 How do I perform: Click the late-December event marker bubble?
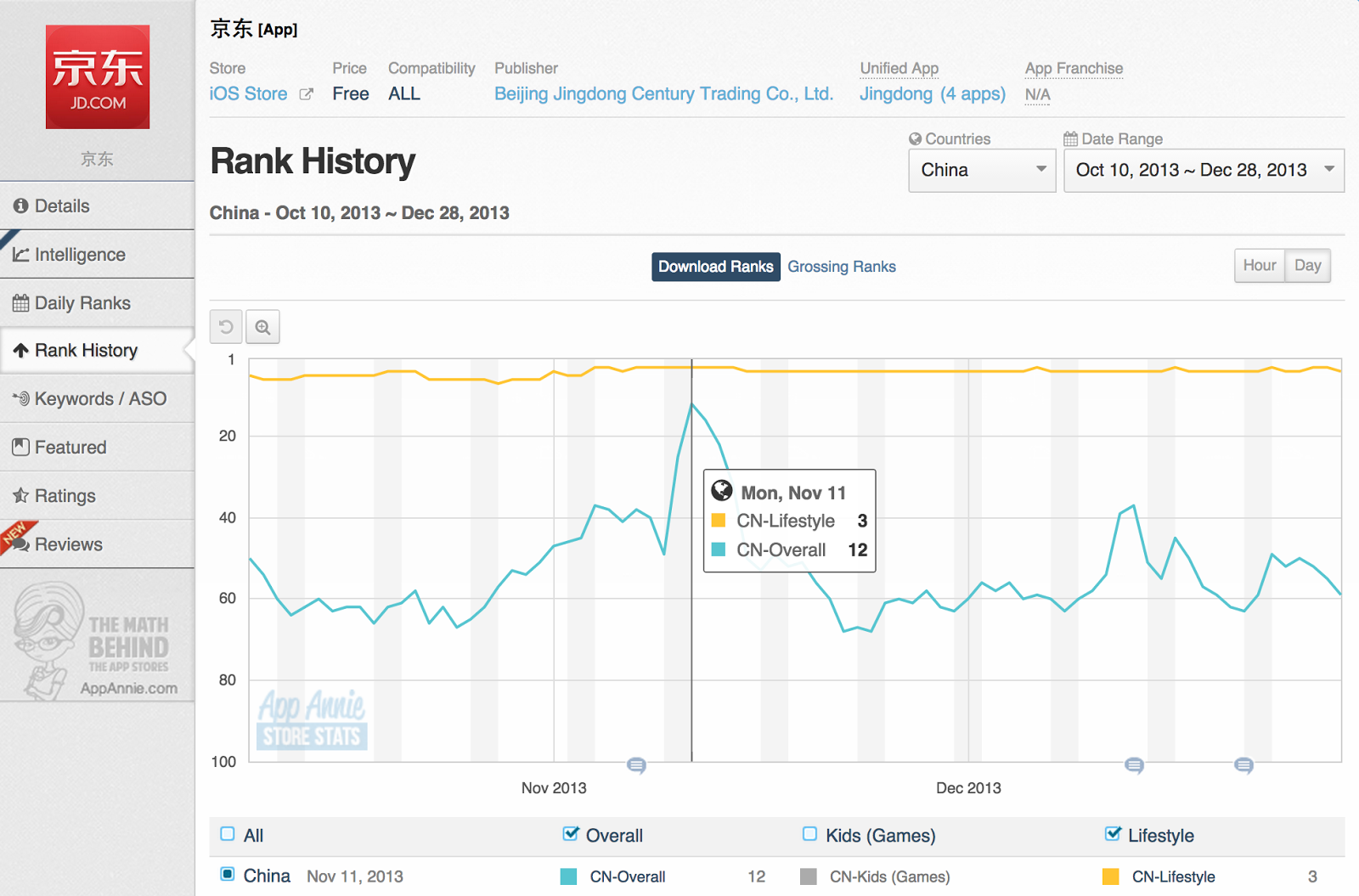(x=1243, y=765)
